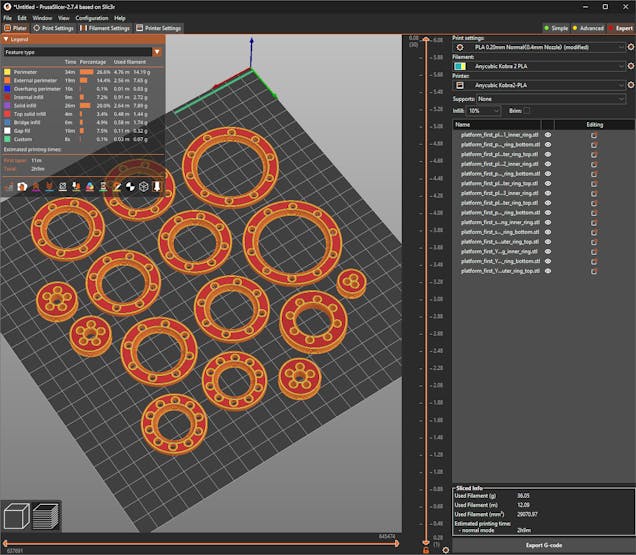
Task: Click the Export G-code button
Action: pos(542,545)
